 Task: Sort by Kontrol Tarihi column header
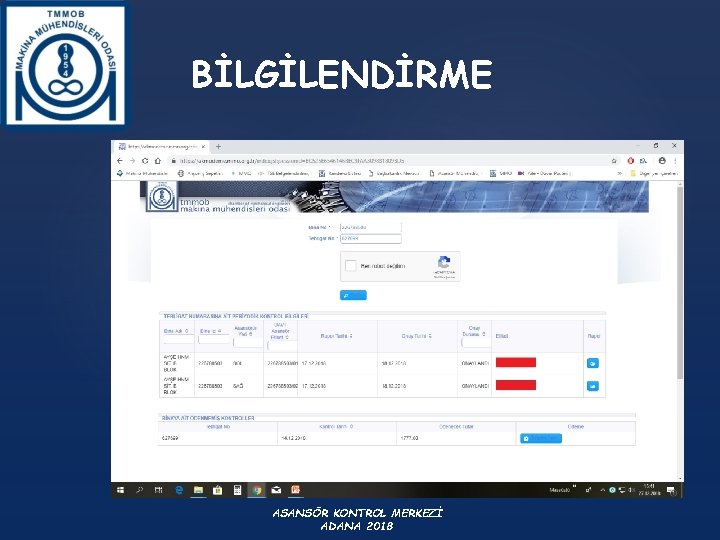pyautogui.click(x=337, y=427)
